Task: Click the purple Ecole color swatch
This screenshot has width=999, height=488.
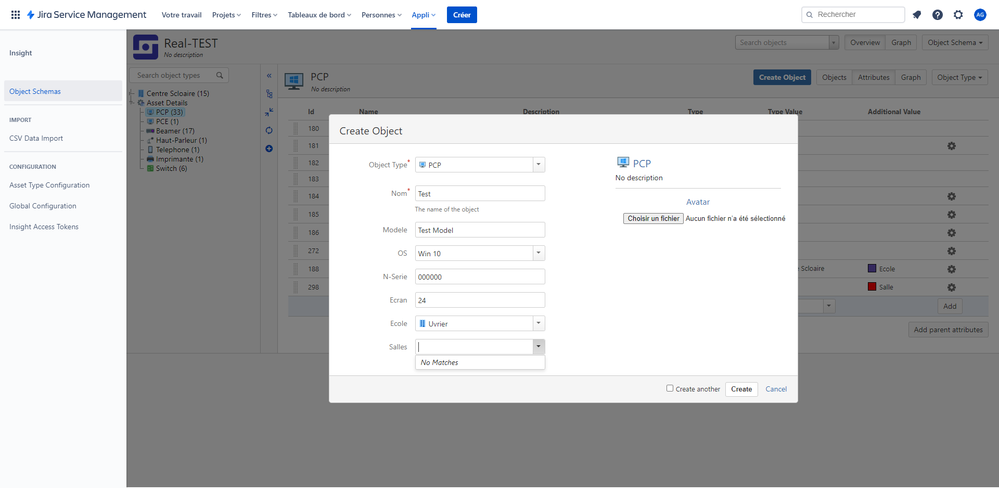Action: click(872, 269)
